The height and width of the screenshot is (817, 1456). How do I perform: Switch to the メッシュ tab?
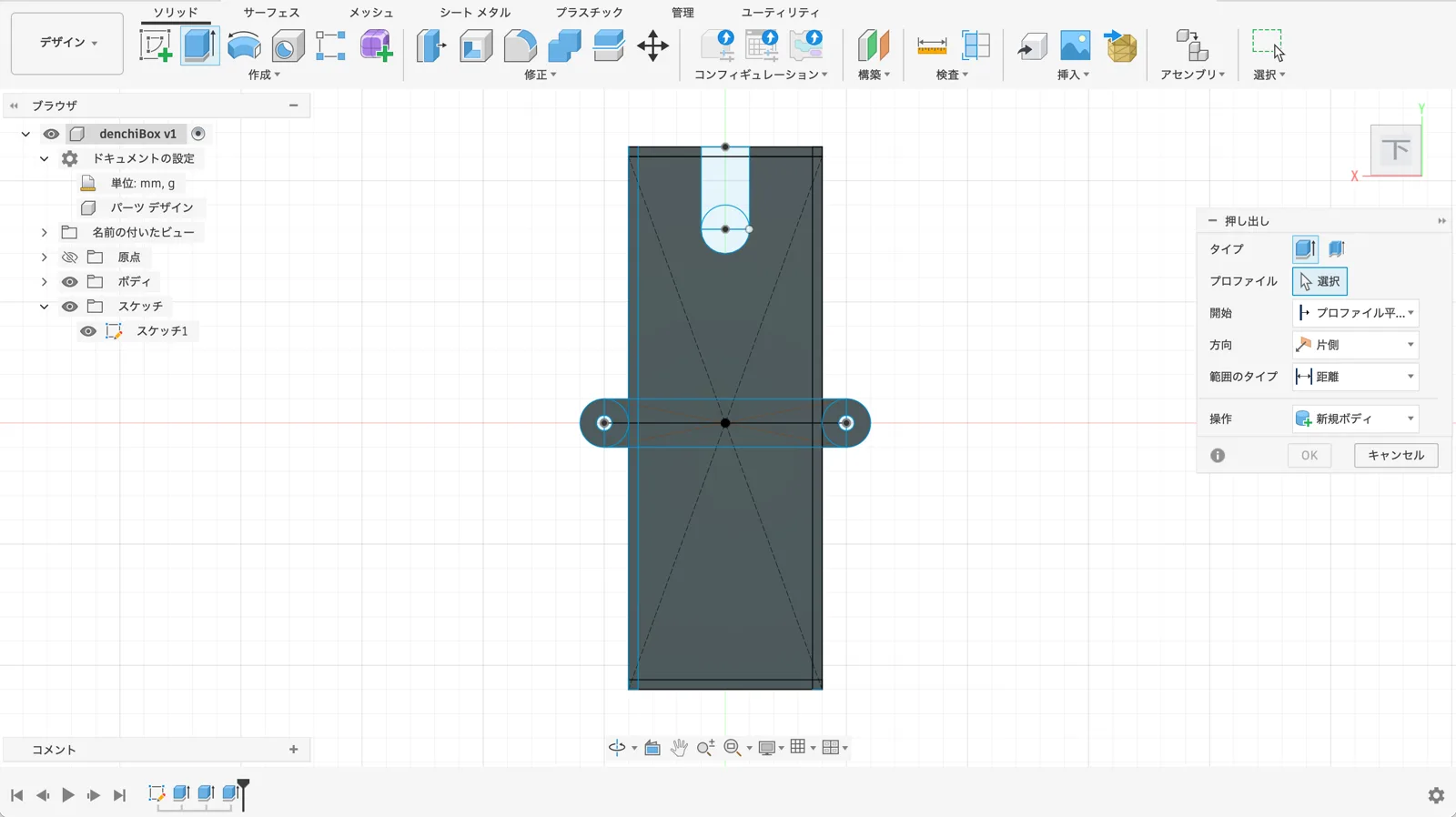[371, 13]
